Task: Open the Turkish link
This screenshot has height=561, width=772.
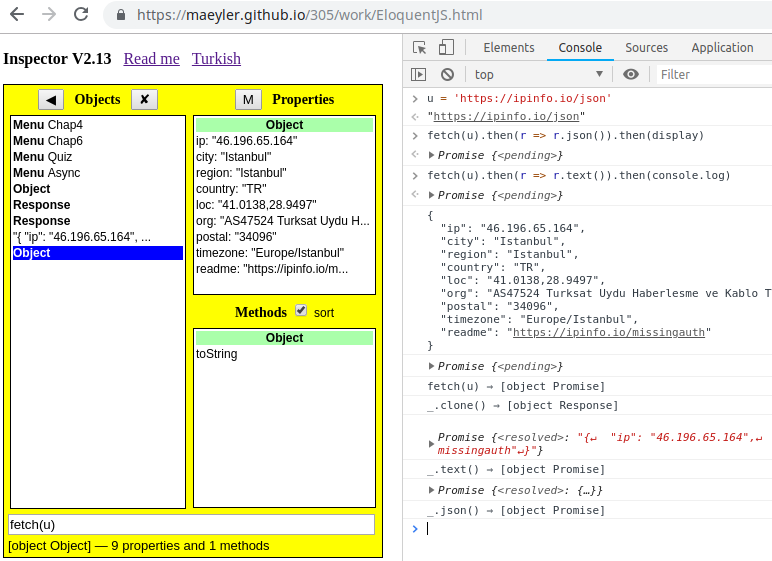Action: (x=216, y=59)
